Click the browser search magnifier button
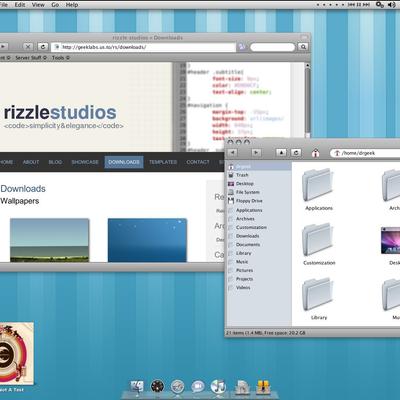 [303, 47]
